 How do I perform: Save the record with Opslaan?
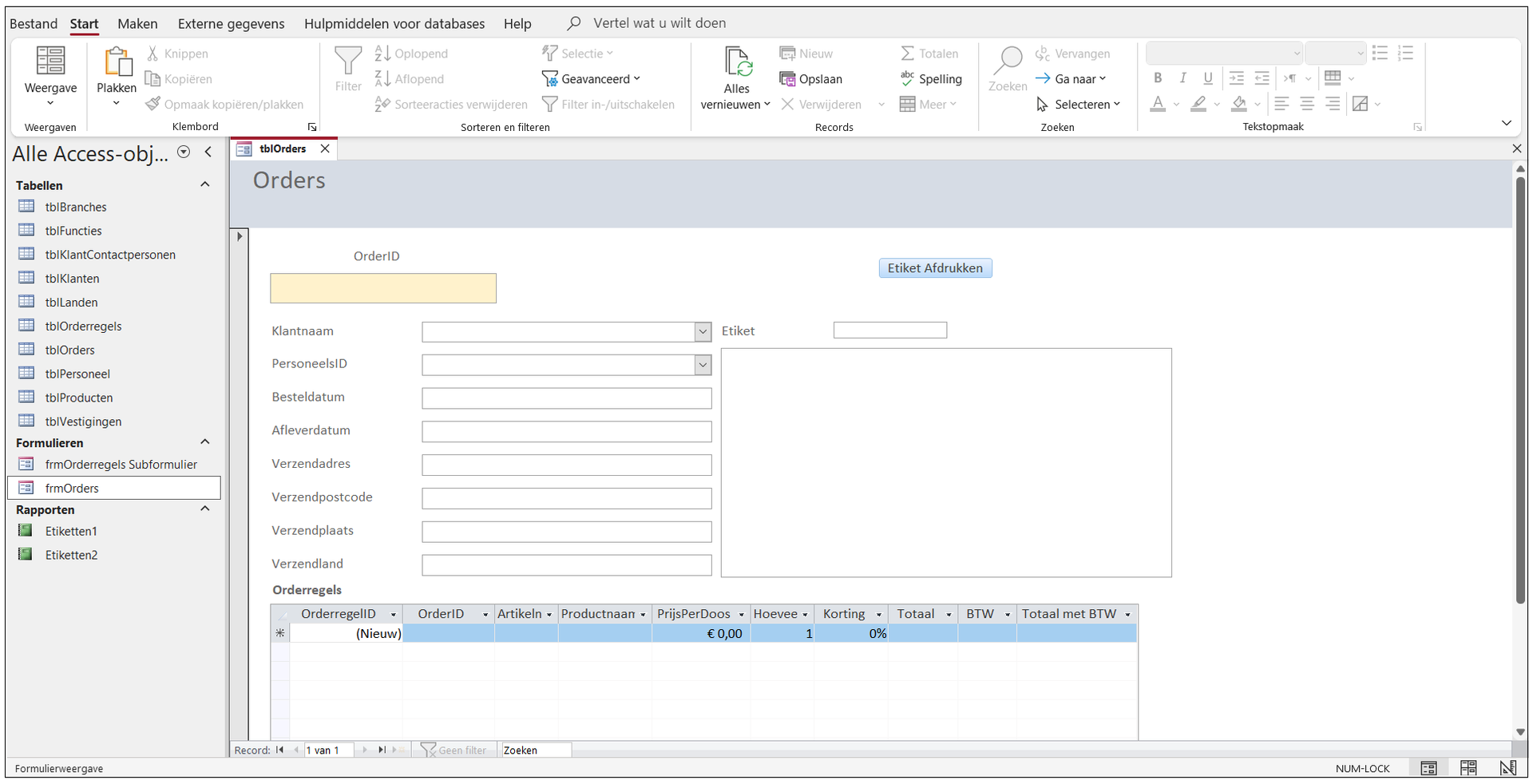coord(811,79)
